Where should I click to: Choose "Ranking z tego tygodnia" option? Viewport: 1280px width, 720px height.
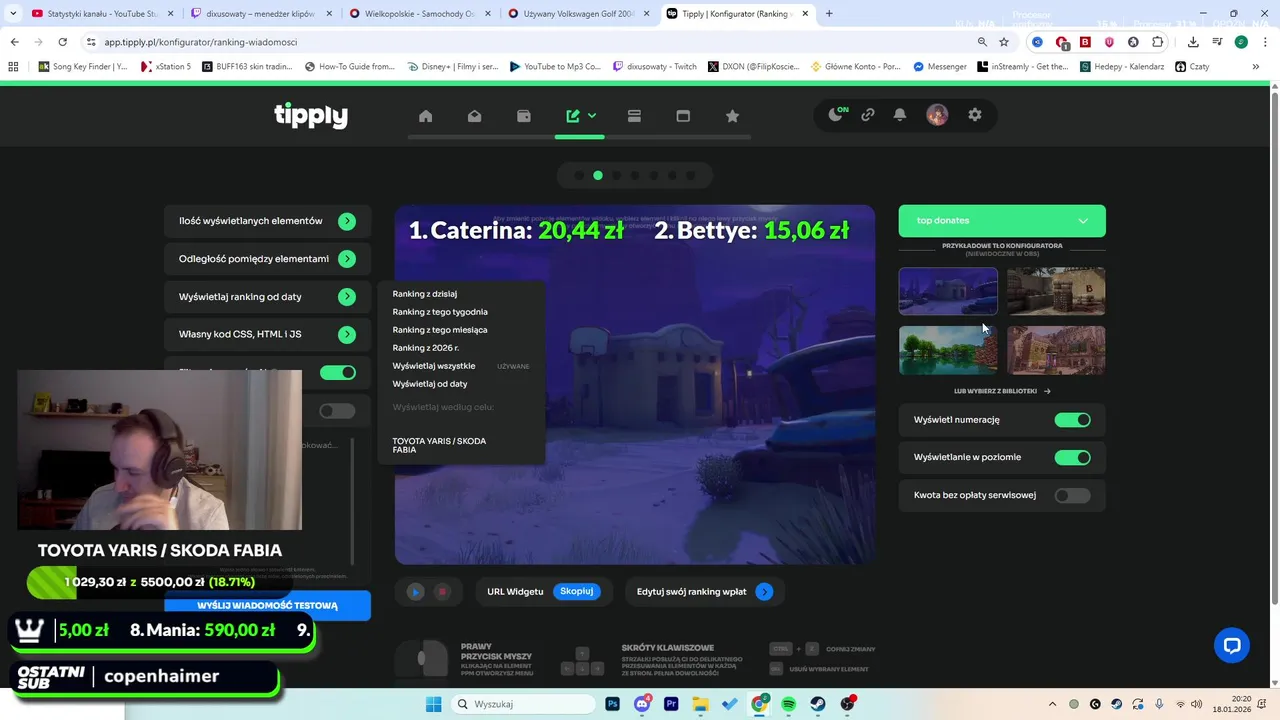tap(440, 312)
